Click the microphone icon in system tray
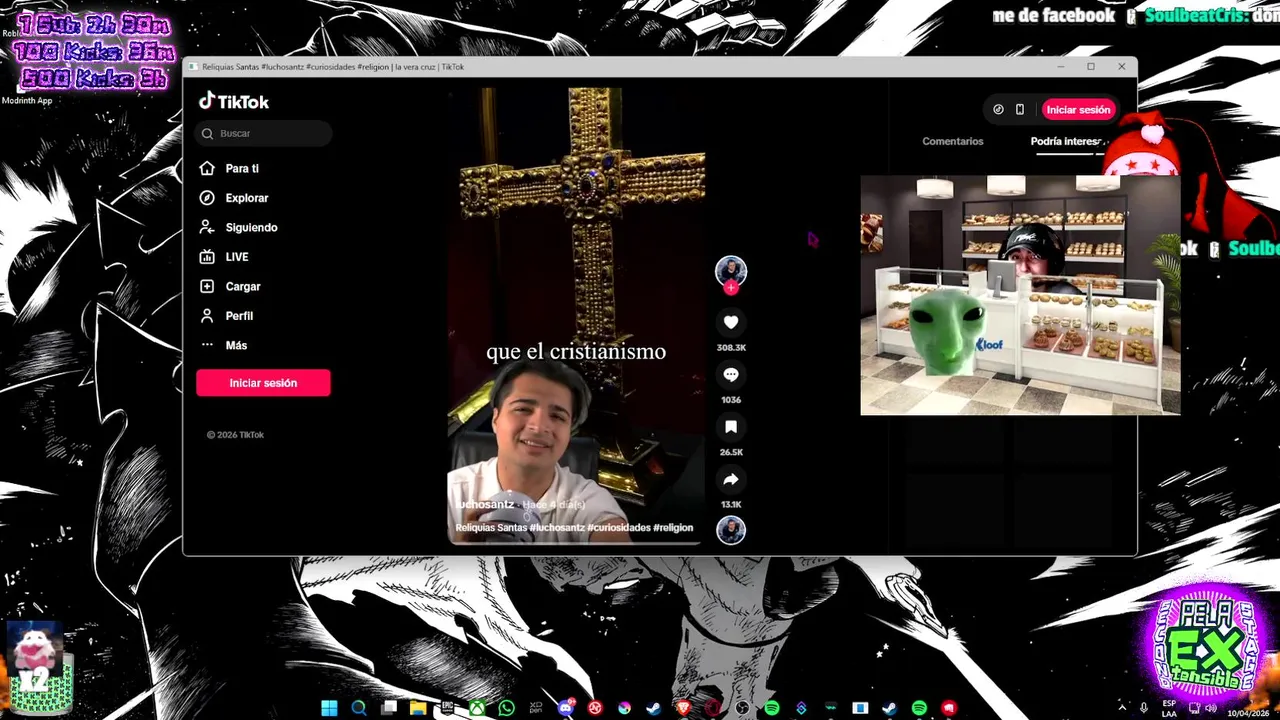The width and height of the screenshot is (1280, 720). (1144, 708)
